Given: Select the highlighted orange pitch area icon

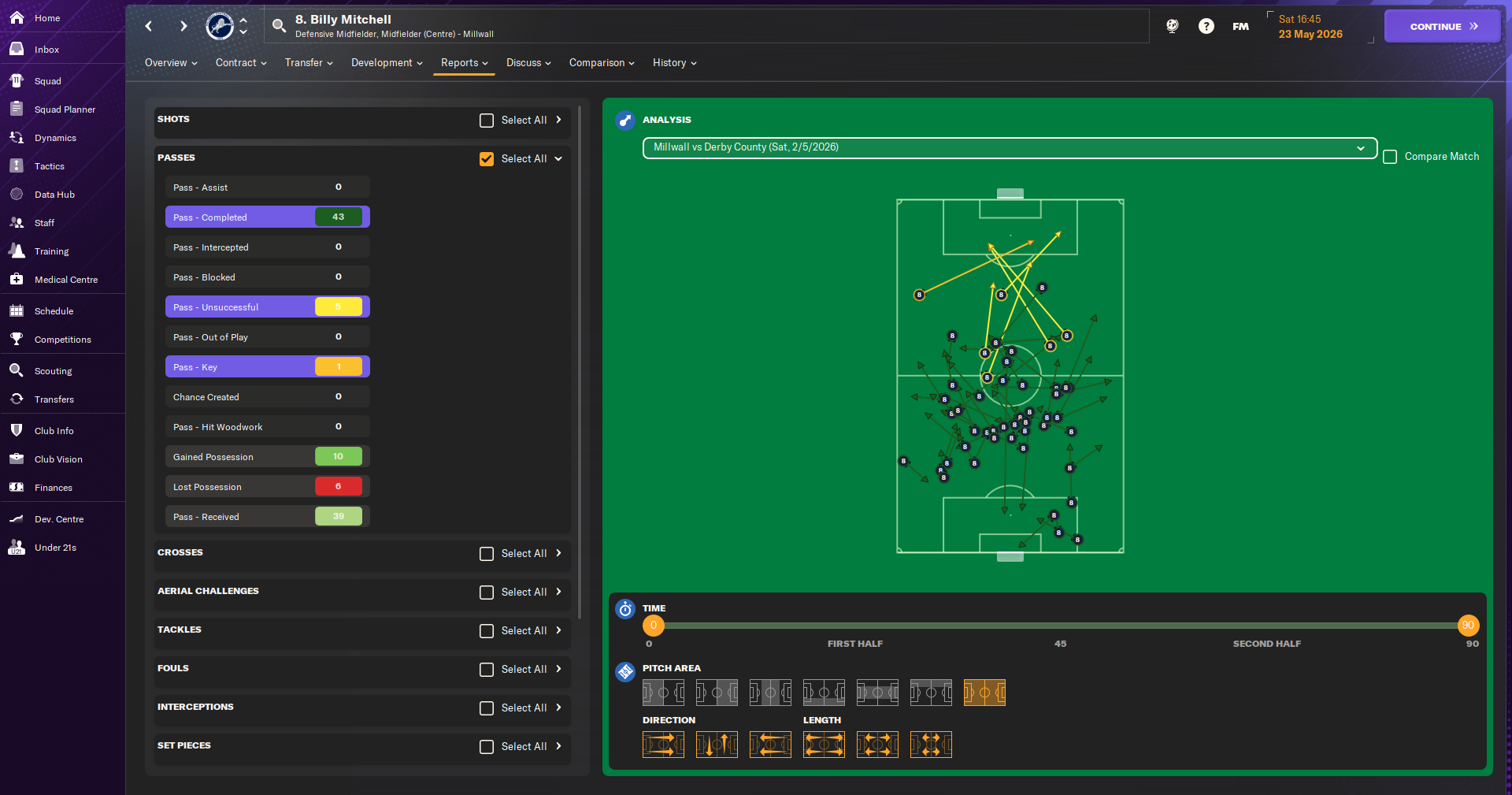Looking at the screenshot, I should [984, 693].
